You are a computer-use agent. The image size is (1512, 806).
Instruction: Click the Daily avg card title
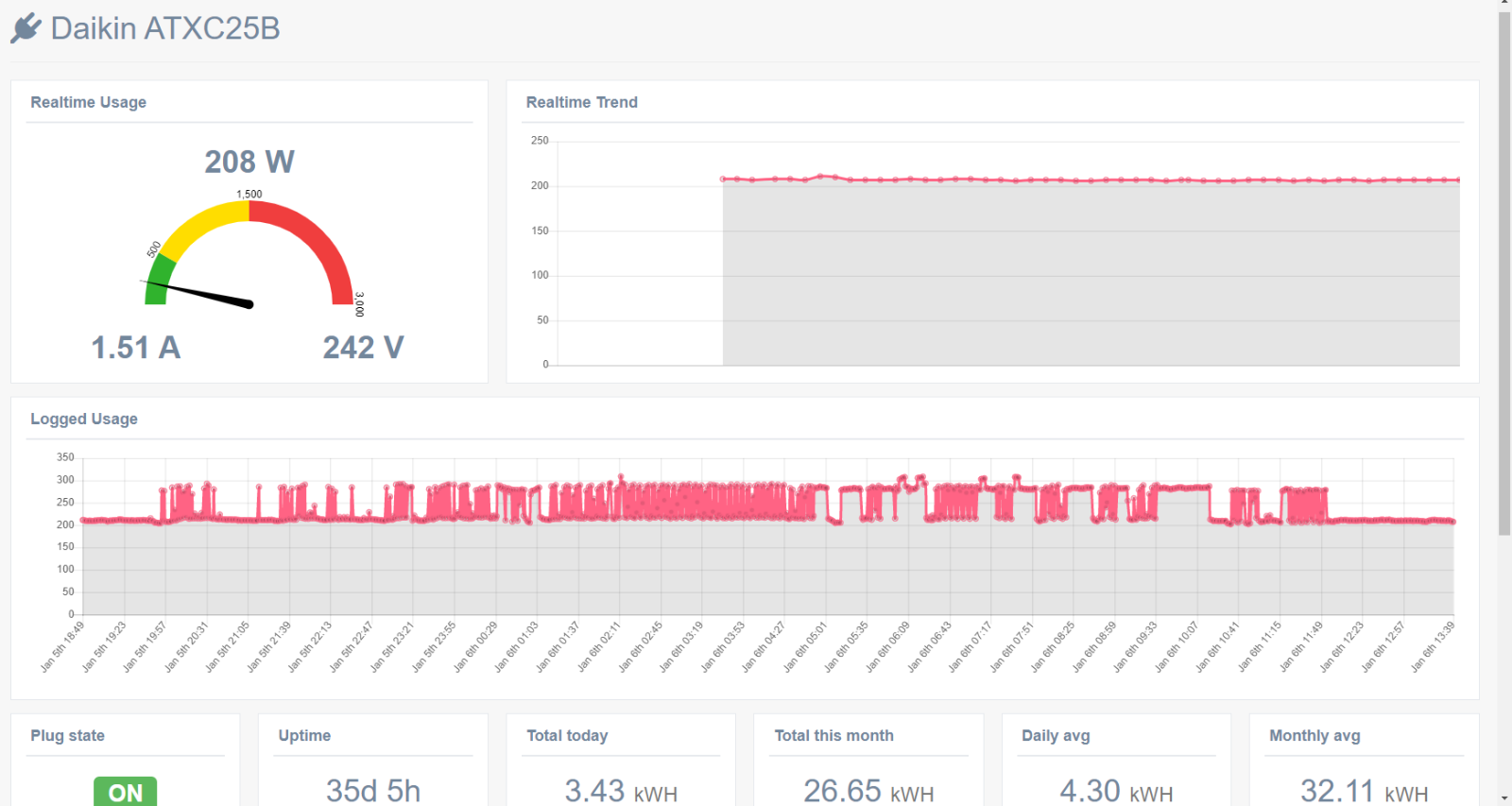point(1056,735)
